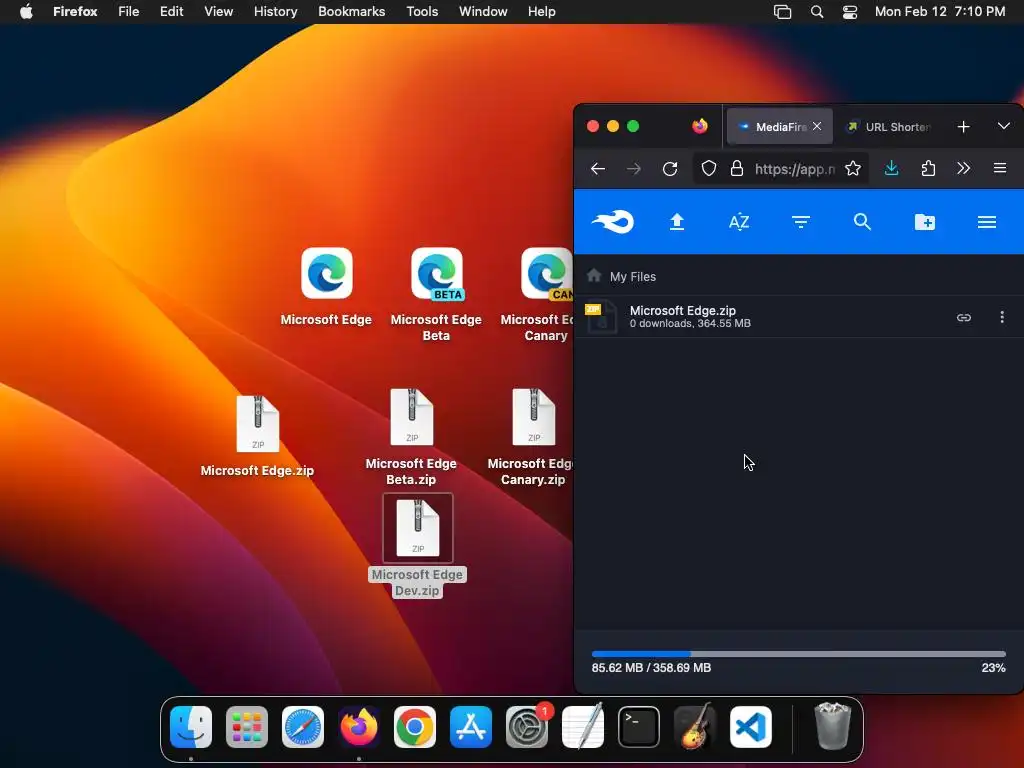
Task: Open the MediaFire hamburger menu in blue toolbar
Action: [987, 222]
